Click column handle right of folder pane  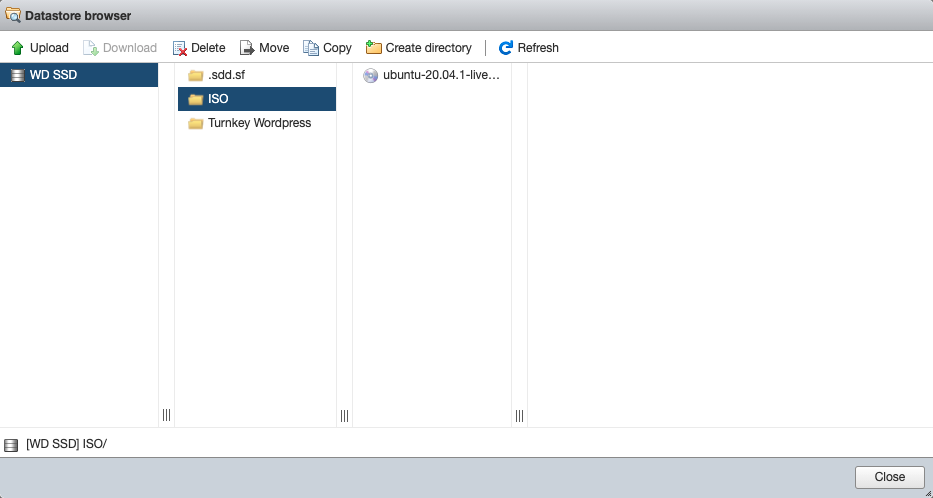[x=344, y=415]
